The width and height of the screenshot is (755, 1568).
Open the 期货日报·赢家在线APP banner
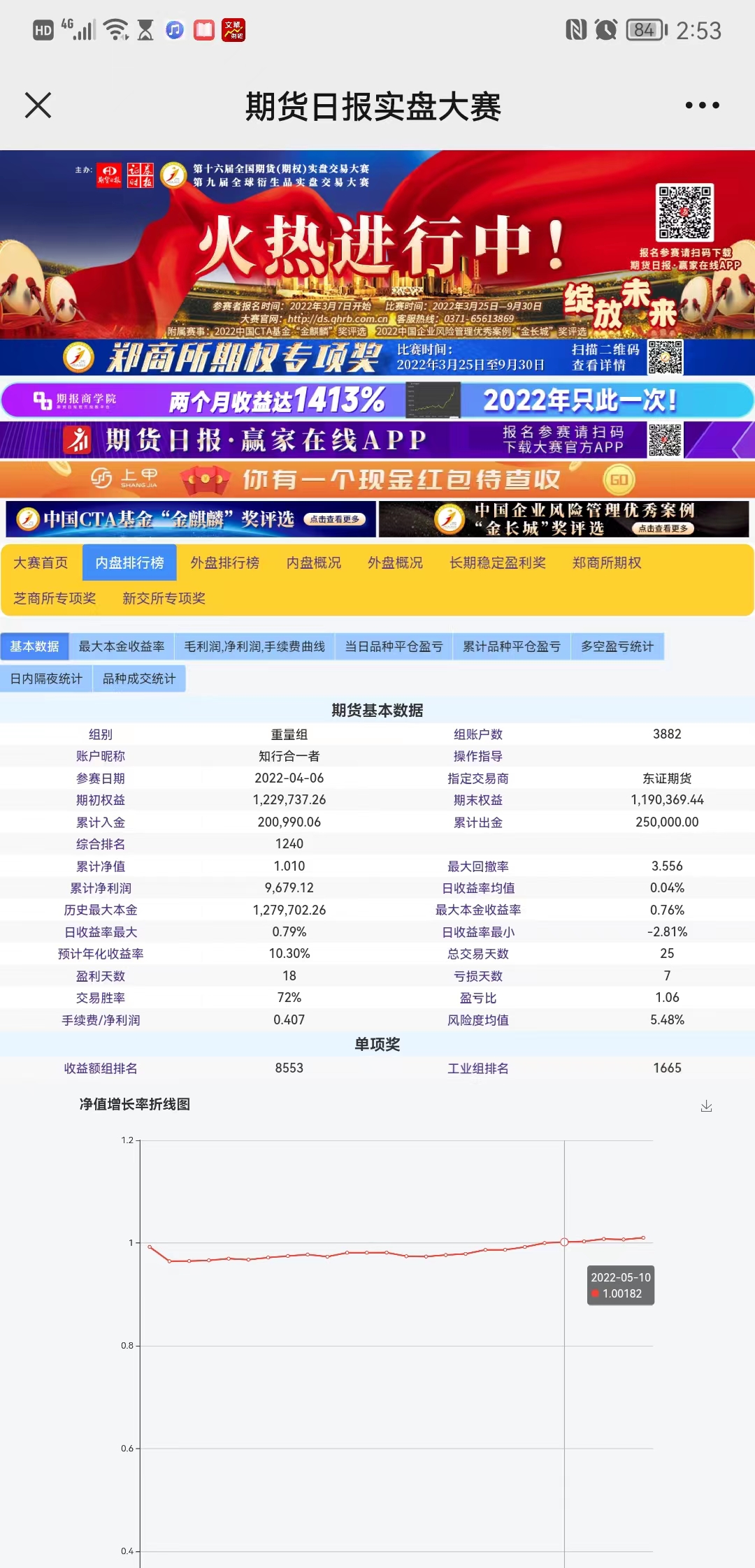click(x=377, y=440)
